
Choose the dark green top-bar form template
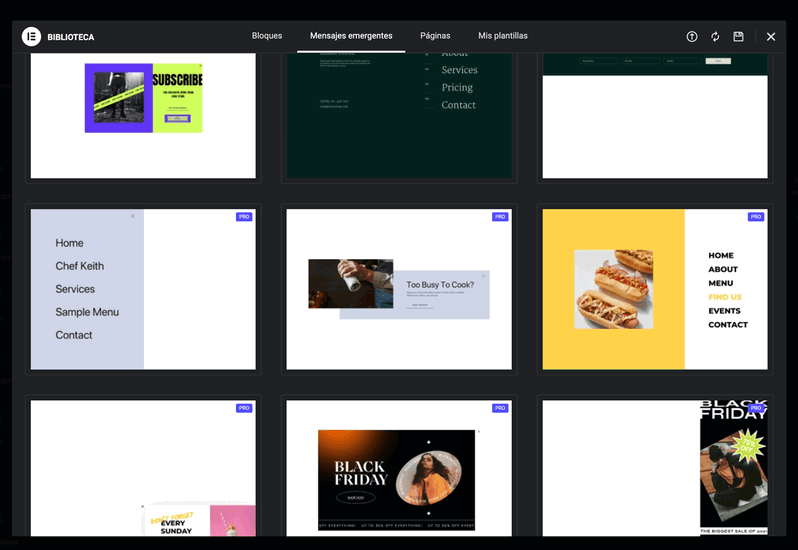click(655, 115)
